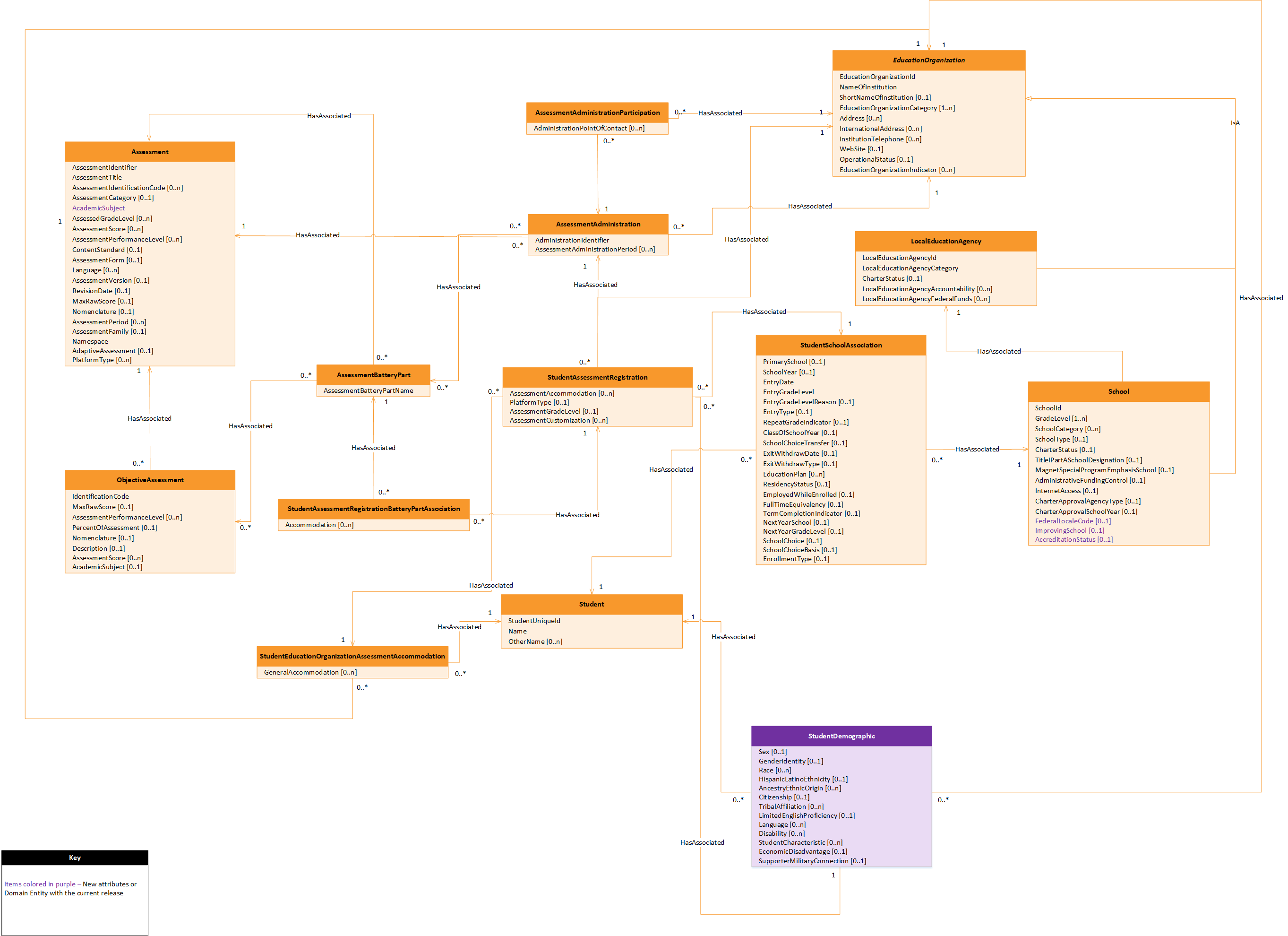Image resolution: width=1288 pixels, height=936 pixels.
Task: Click the AccreditationStatus attribute in School
Action: (x=1073, y=539)
